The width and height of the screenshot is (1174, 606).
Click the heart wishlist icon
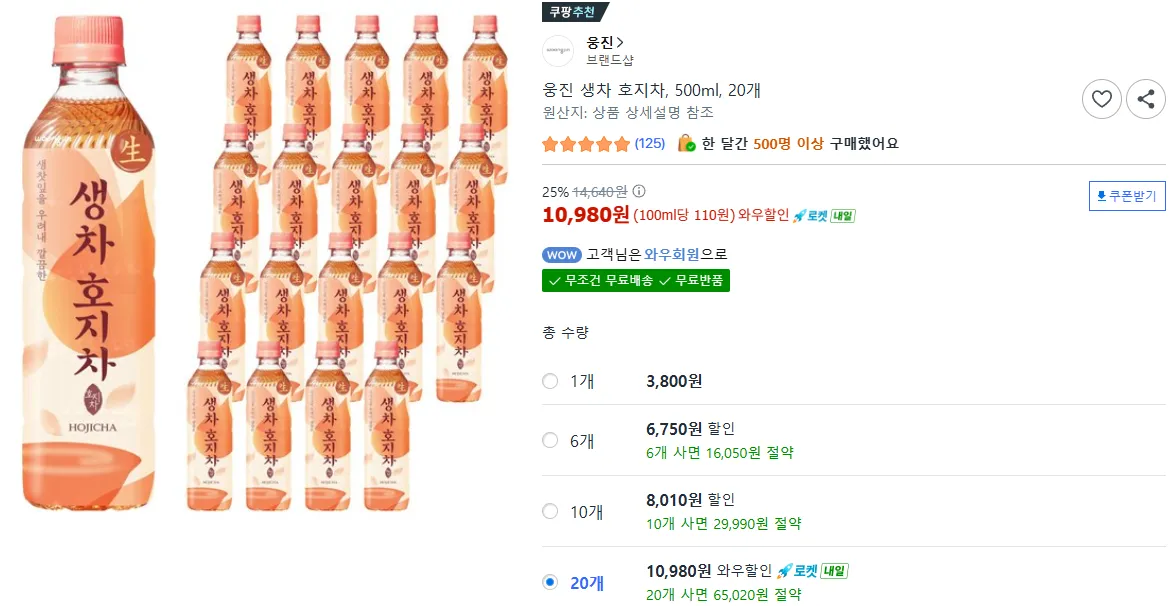pyautogui.click(x=1101, y=99)
